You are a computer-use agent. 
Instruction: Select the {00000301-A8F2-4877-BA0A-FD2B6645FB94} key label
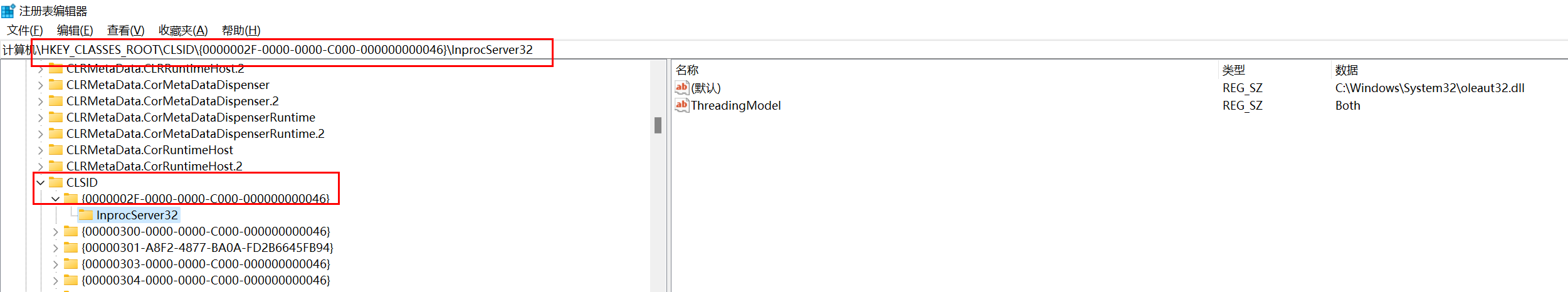coord(208,248)
